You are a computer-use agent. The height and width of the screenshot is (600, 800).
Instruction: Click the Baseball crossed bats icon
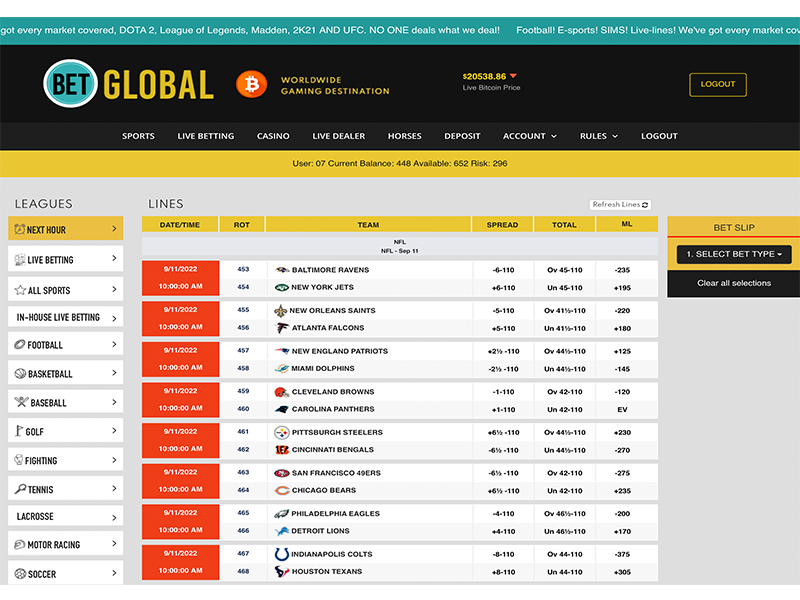pyautogui.click(x=21, y=402)
